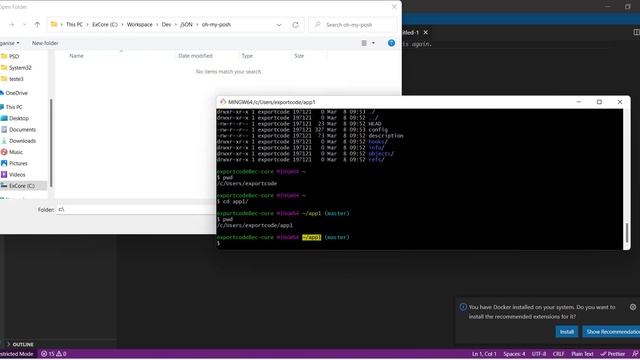The height and width of the screenshot is (360, 640).
Task: Click the Search oh-my-posh field
Action: (x=353, y=25)
